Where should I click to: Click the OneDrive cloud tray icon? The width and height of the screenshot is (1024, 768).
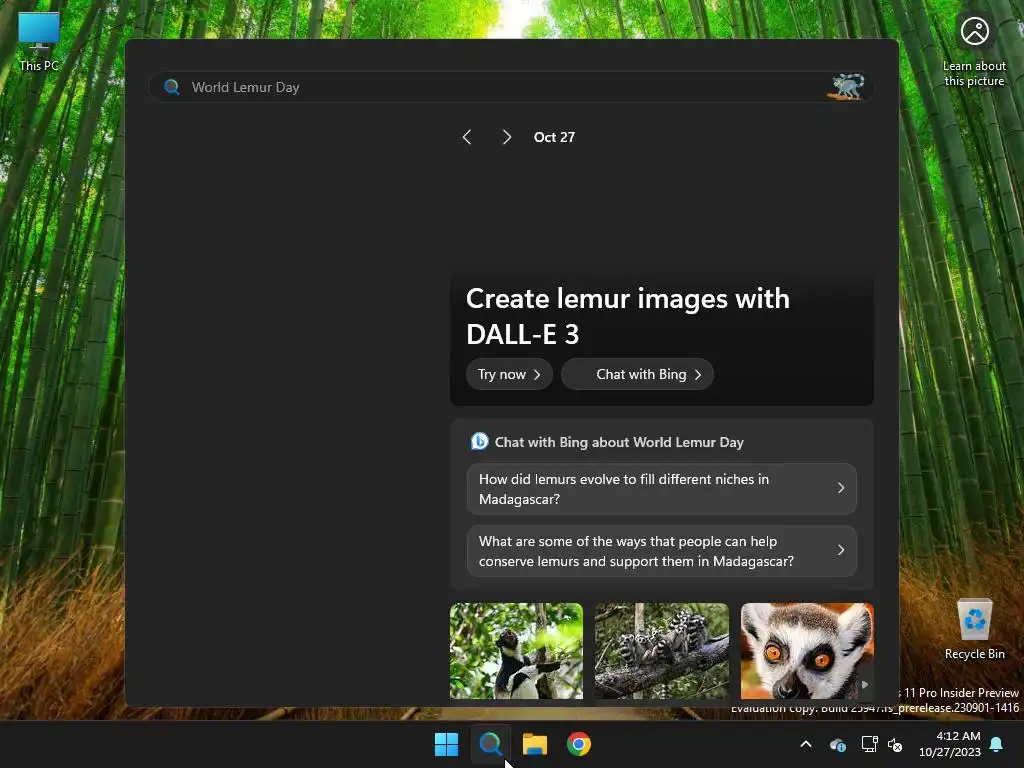point(837,744)
